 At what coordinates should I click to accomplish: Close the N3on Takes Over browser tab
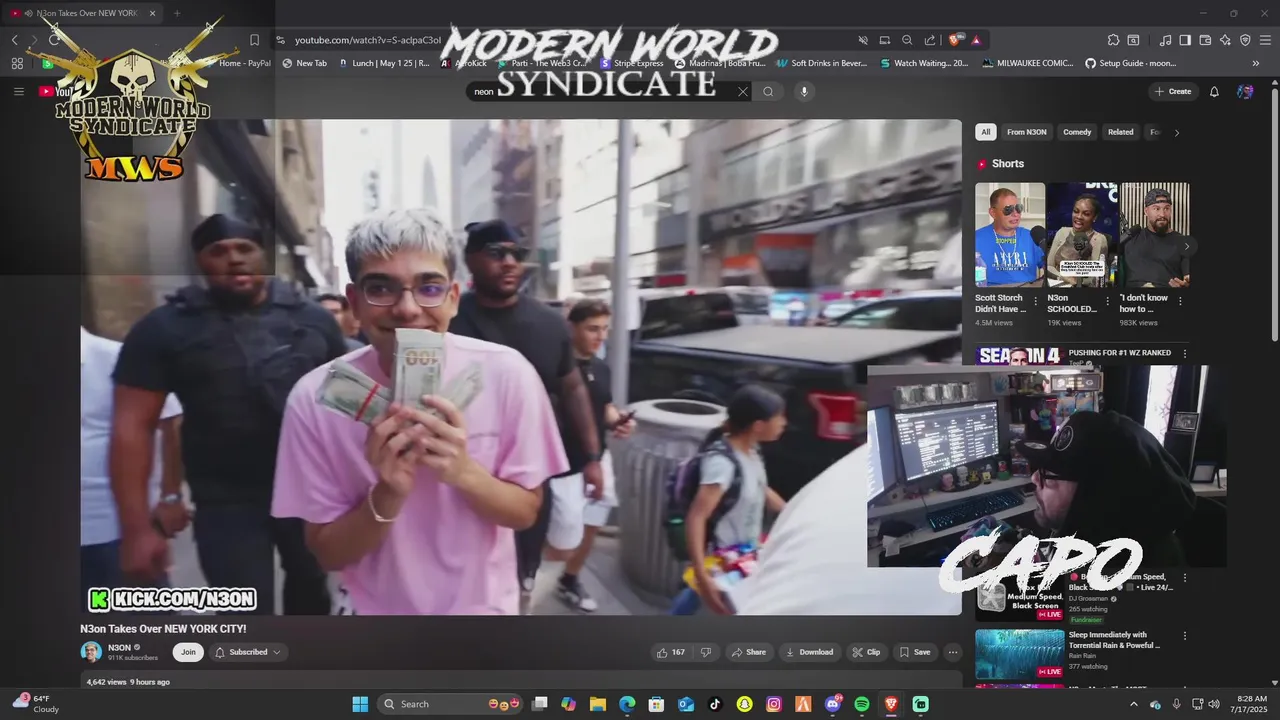pos(152,13)
